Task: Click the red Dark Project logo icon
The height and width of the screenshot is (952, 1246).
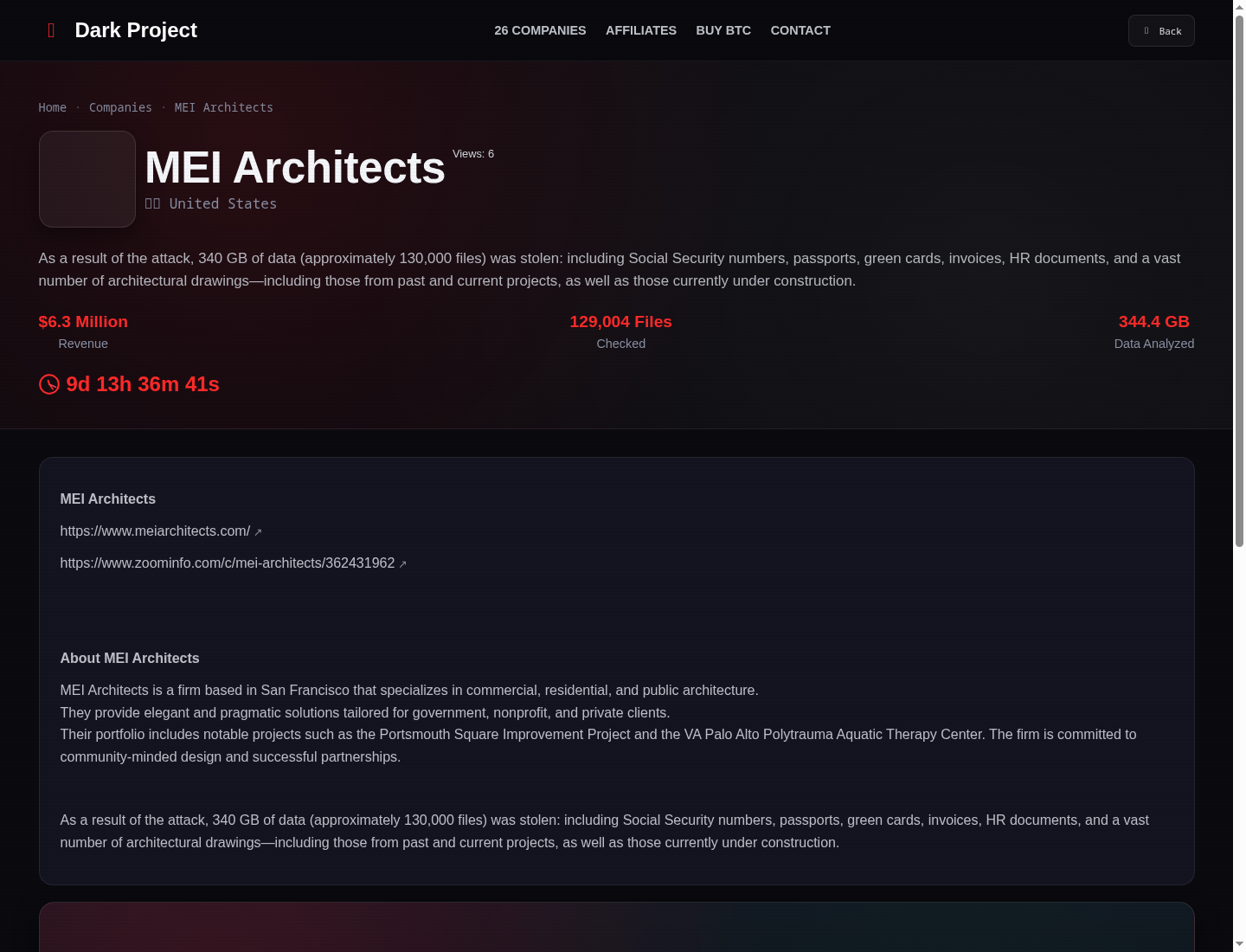Action: pos(51,30)
